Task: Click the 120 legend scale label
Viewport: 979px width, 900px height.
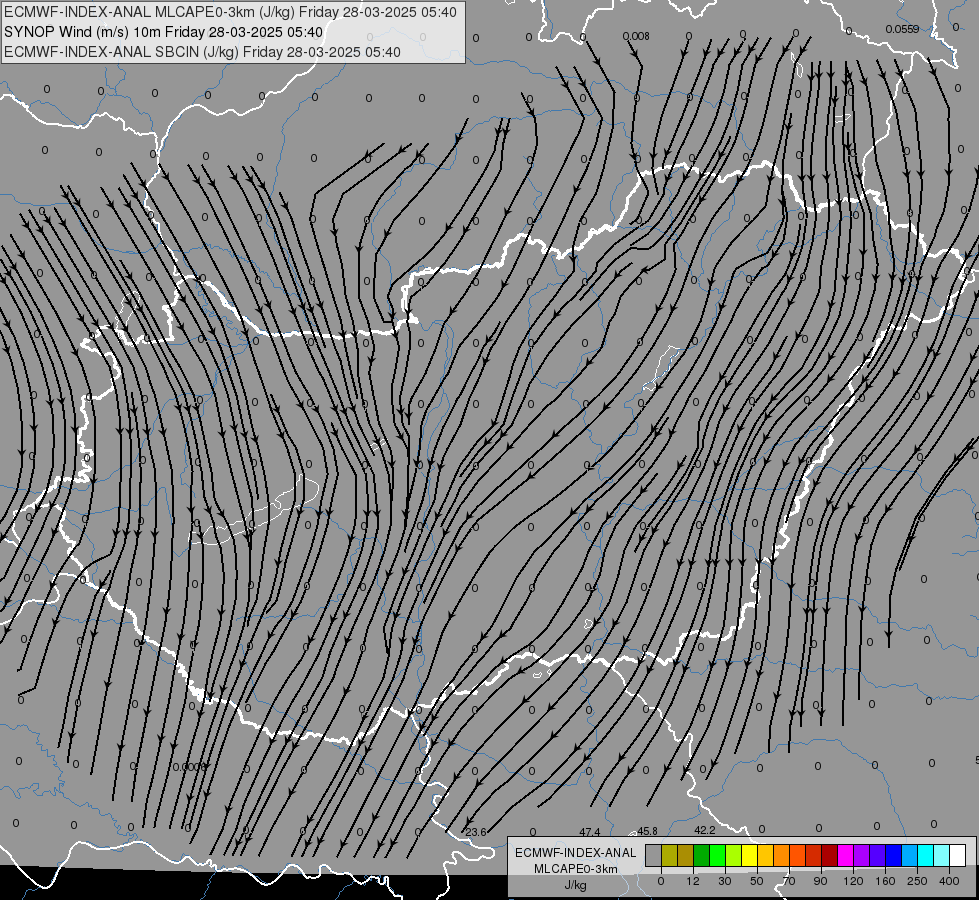Action: point(853,881)
